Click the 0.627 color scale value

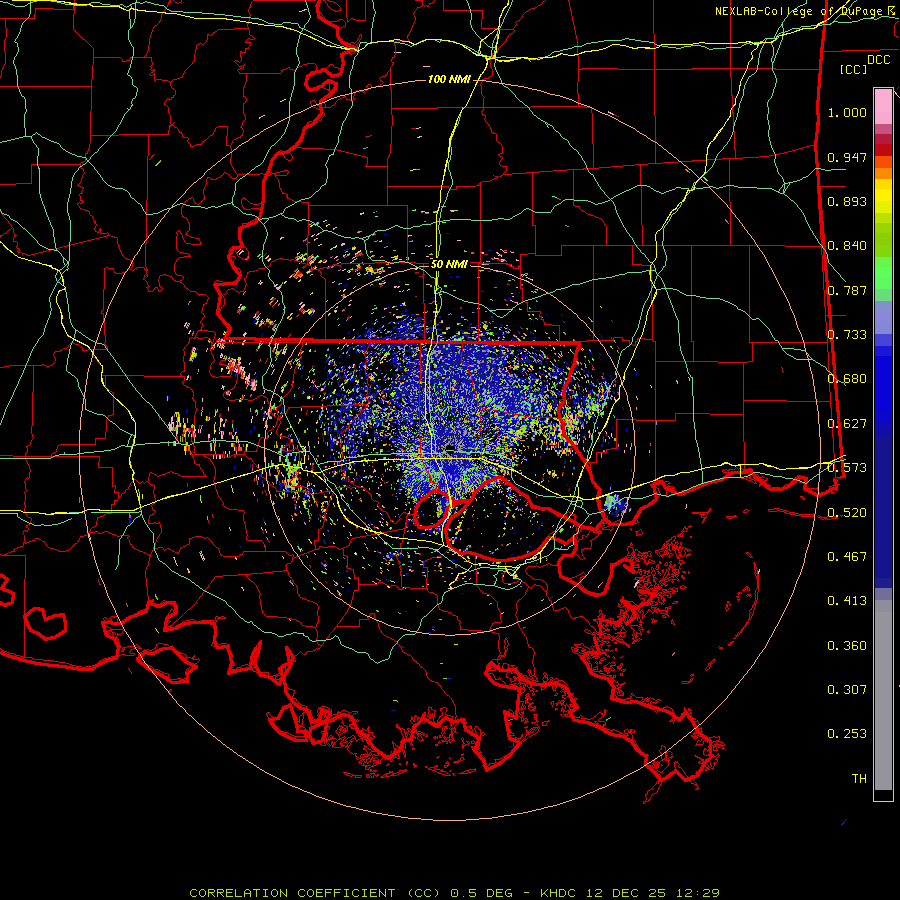pos(847,424)
